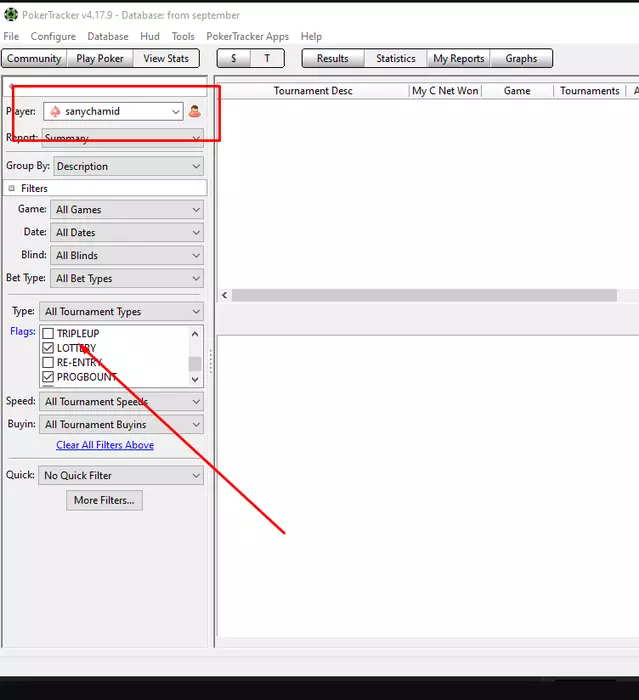Open the player selection person icon

pyautogui.click(x=194, y=111)
